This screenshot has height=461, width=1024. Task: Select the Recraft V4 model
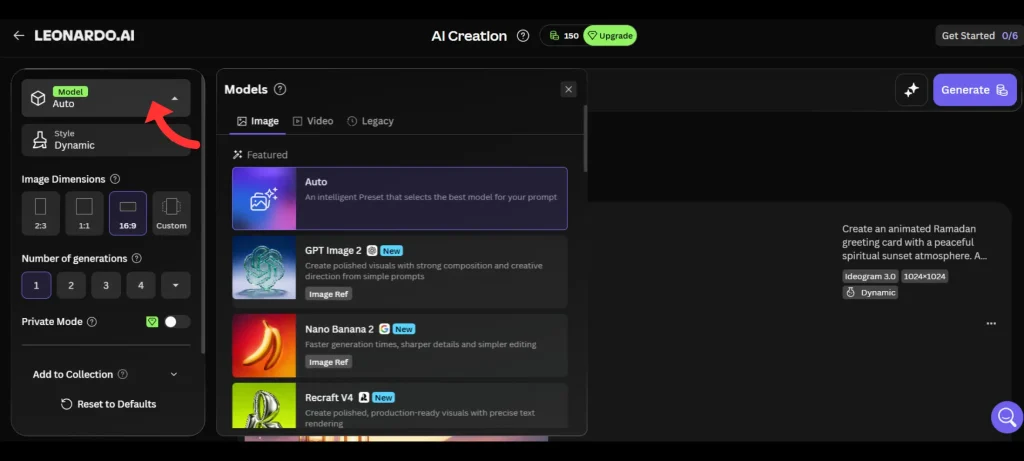(x=400, y=405)
